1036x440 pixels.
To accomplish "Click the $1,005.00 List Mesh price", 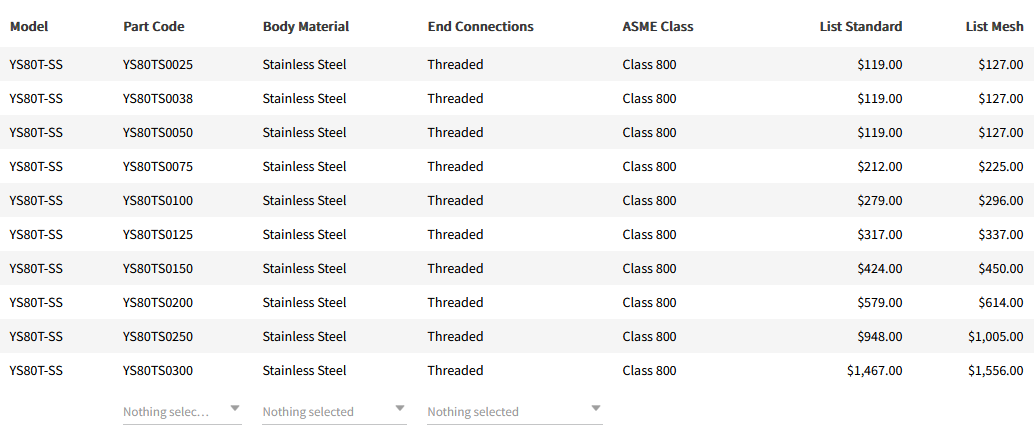I will pyautogui.click(x=995, y=337).
